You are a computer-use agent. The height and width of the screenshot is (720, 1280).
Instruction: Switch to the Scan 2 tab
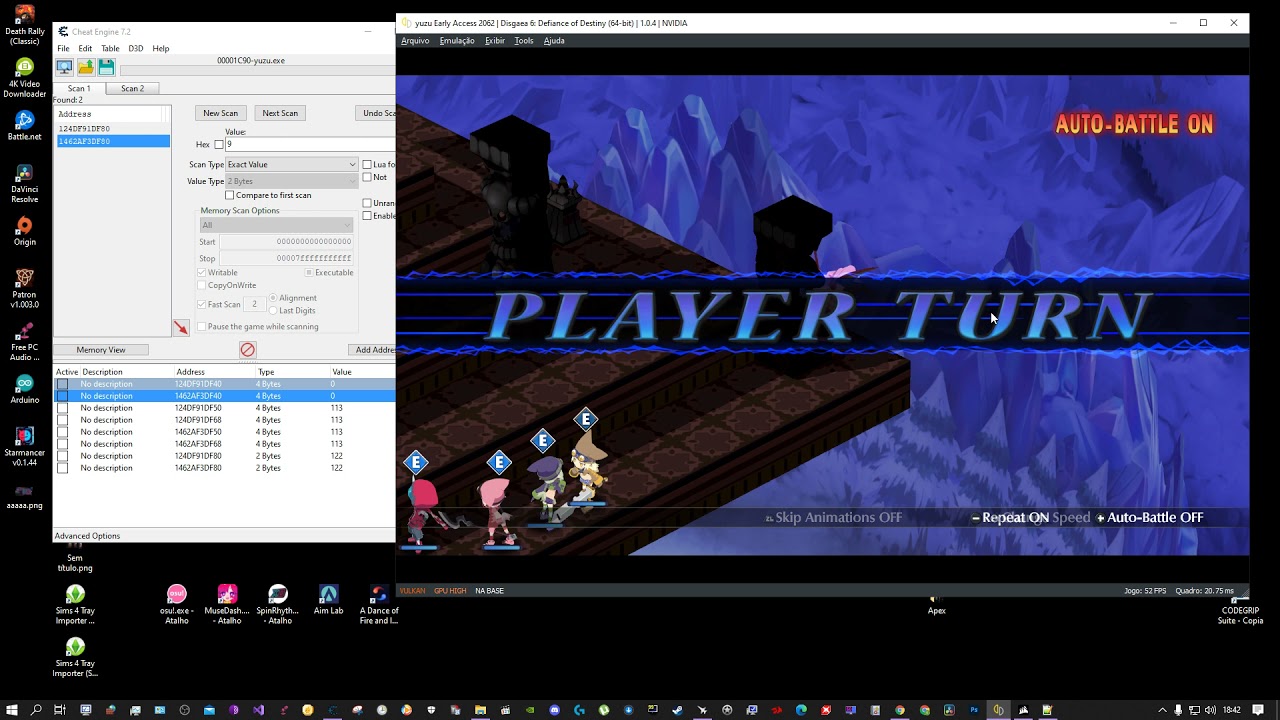[132, 88]
